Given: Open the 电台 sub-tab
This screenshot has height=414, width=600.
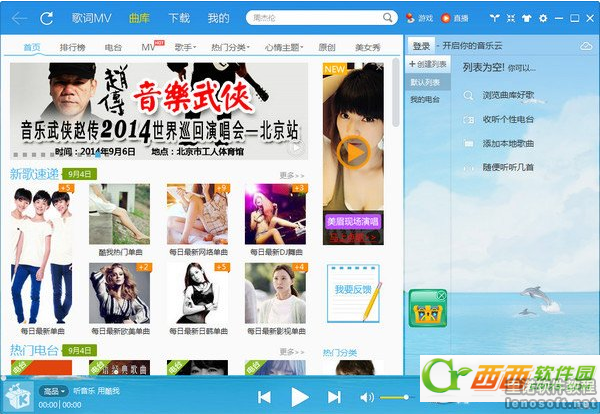Looking at the screenshot, I should [x=113, y=47].
